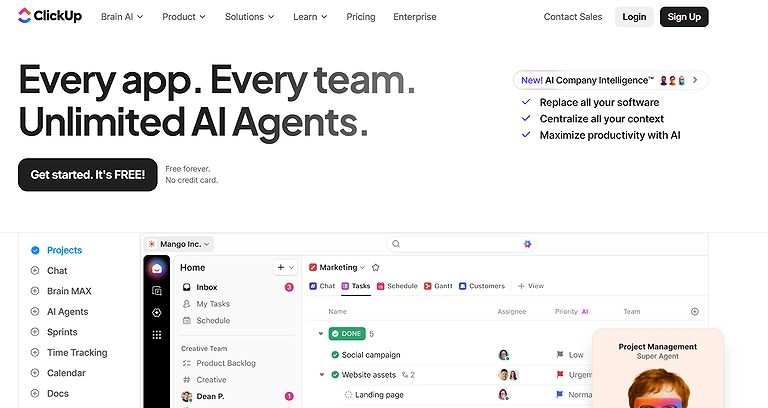Click Get started. It's FREE! button

pyautogui.click(x=88, y=174)
